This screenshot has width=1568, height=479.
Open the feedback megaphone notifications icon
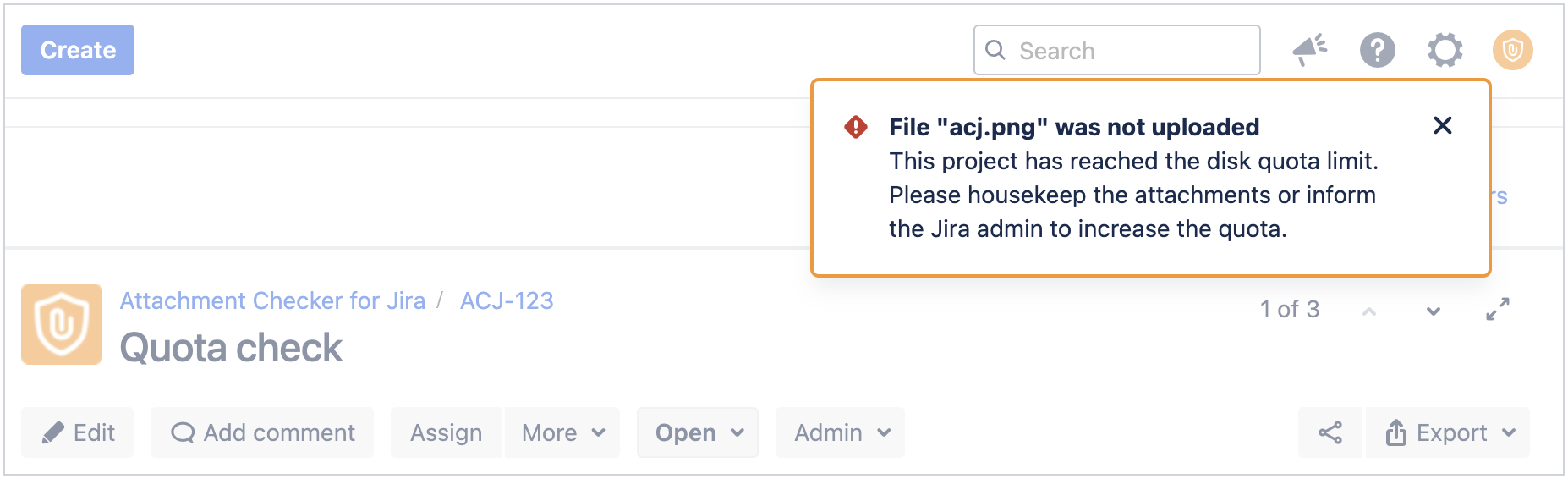point(1309,50)
